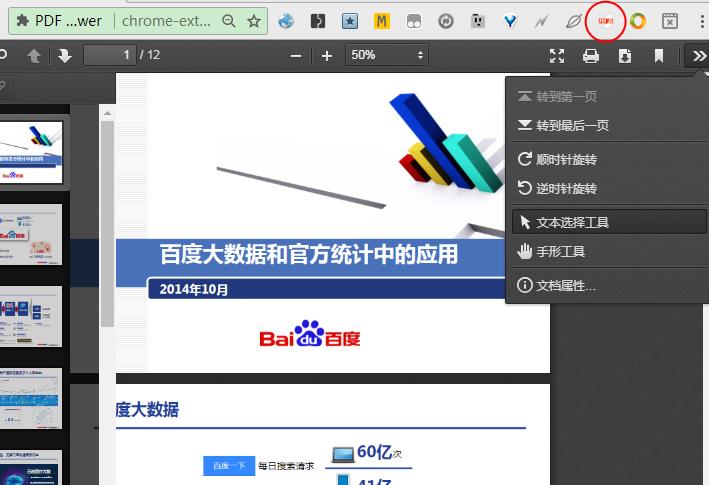Click the zoom magnifier icon in address bar

(x=229, y=21)
